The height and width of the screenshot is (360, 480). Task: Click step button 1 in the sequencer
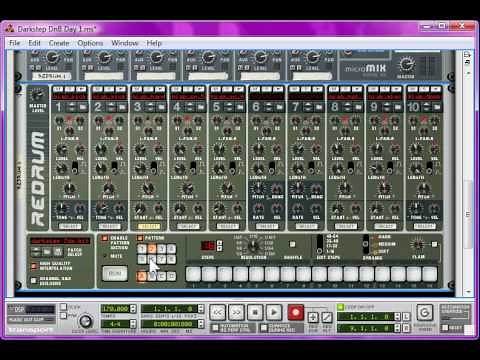[193, 274]
